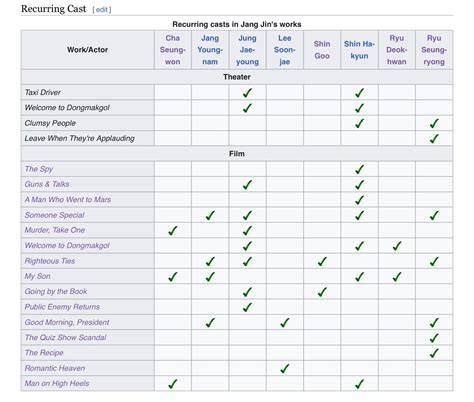The width and height of the screenshot is (474, 402).
Task: Click Lee Soon-jae checkmark in Romantic Heaven row
Action: 285,369
